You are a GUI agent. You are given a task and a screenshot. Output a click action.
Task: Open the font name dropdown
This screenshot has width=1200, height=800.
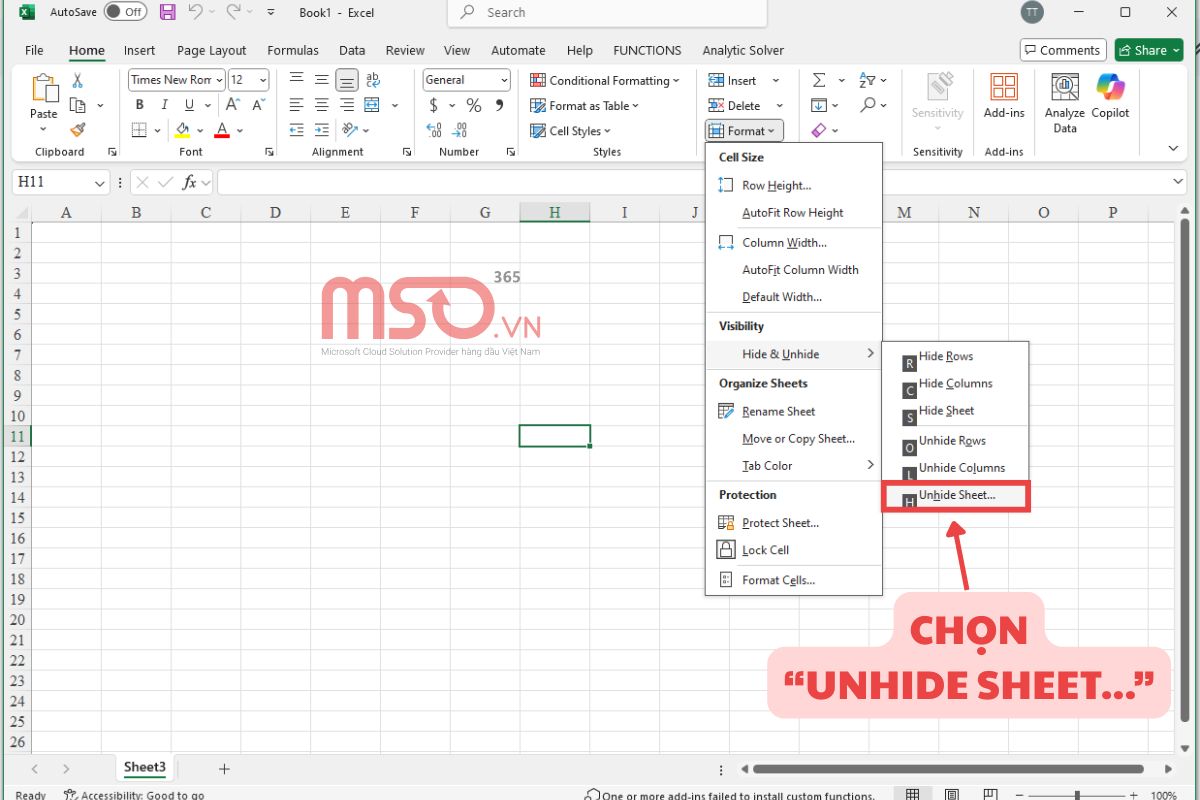click(x=218, y=80)
